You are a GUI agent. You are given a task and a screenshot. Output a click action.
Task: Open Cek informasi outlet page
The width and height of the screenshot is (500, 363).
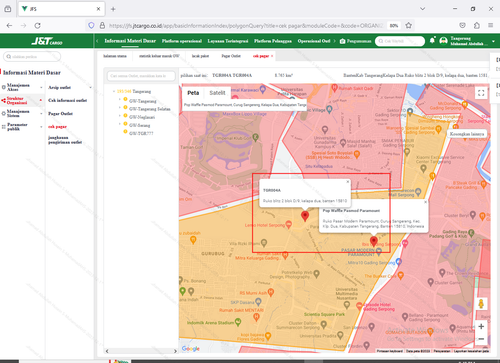coord(67,100)
